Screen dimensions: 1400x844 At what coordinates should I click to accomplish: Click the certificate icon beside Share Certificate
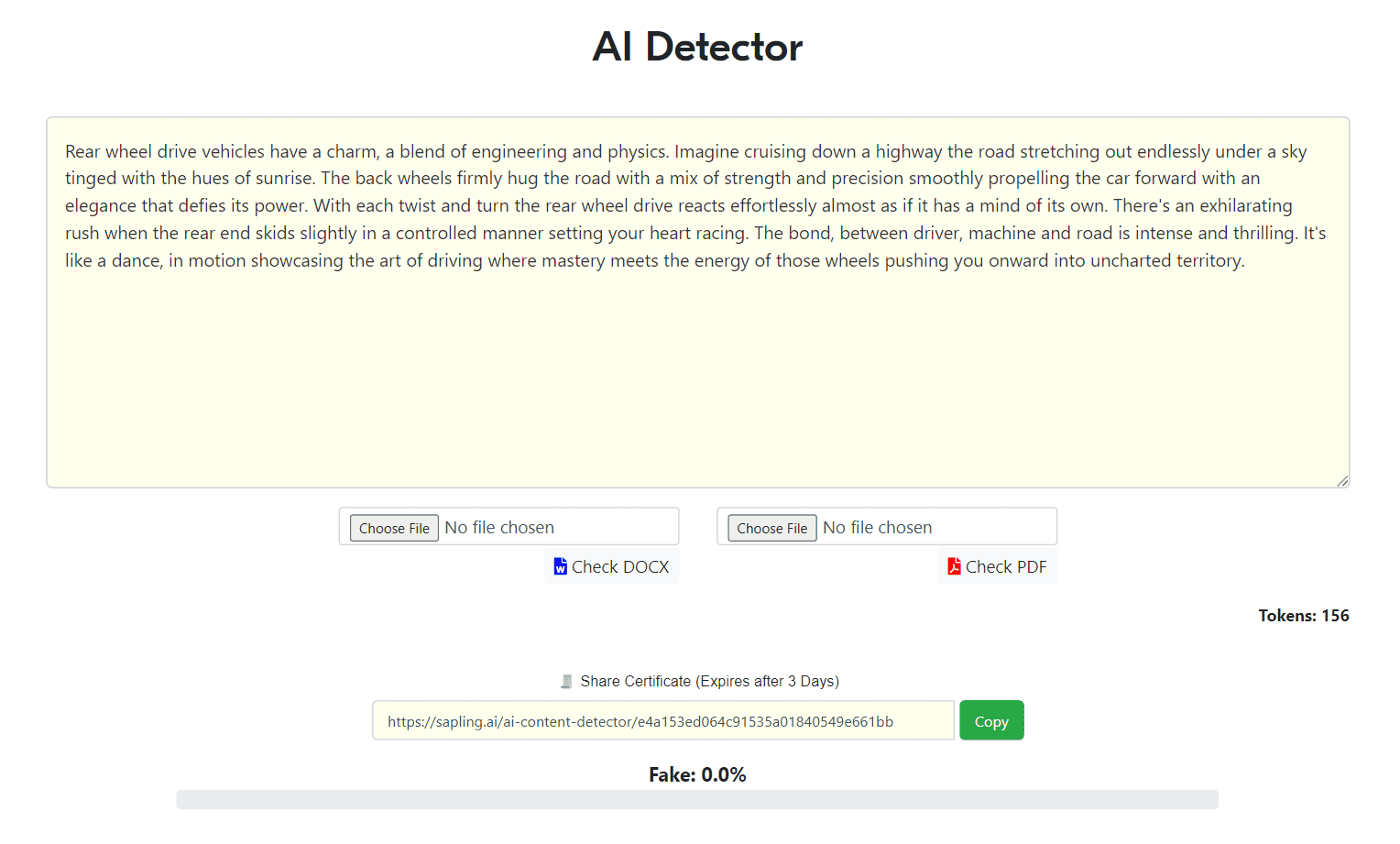pyautogui.click(x=566, y=682)
